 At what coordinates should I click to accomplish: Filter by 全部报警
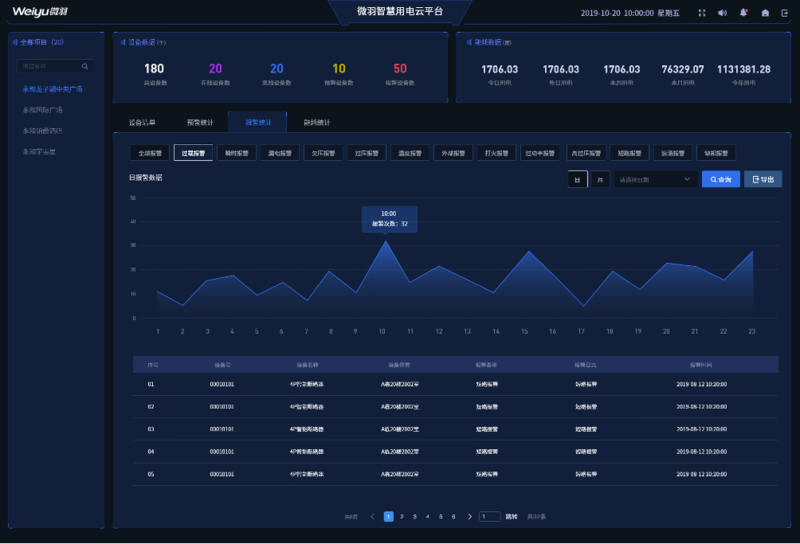150,153
